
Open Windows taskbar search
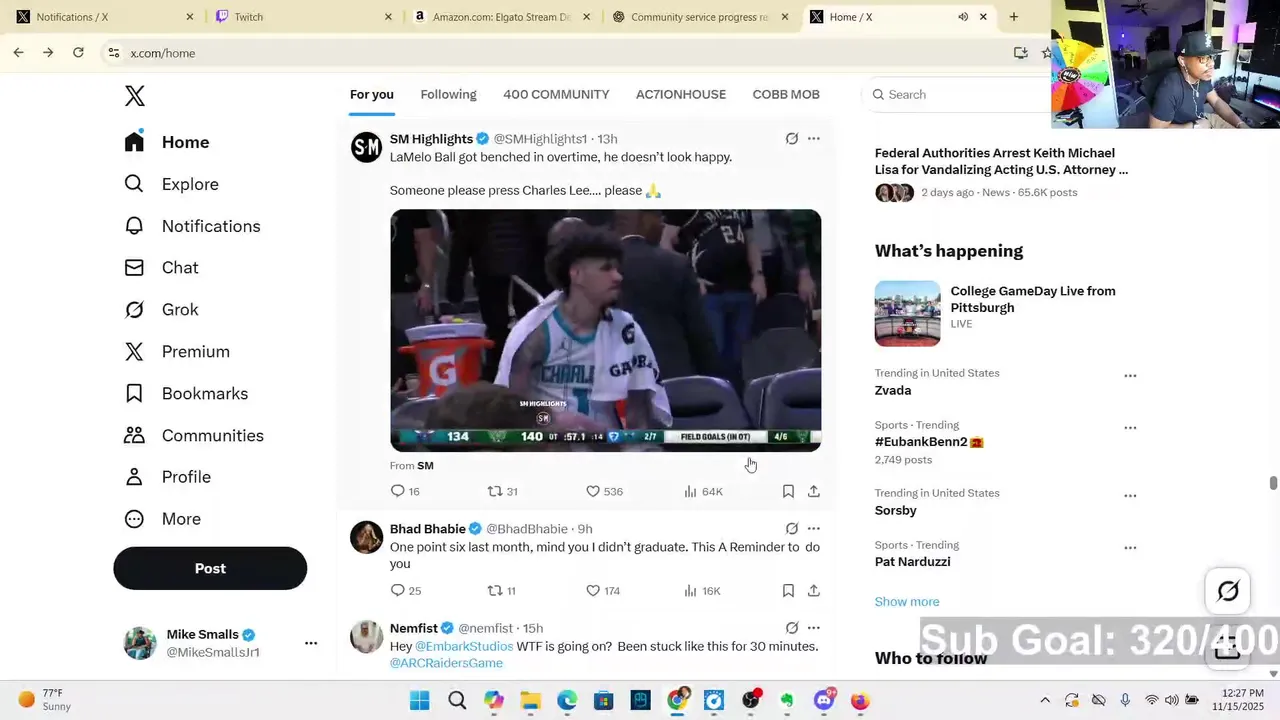[x=457, y=700]
